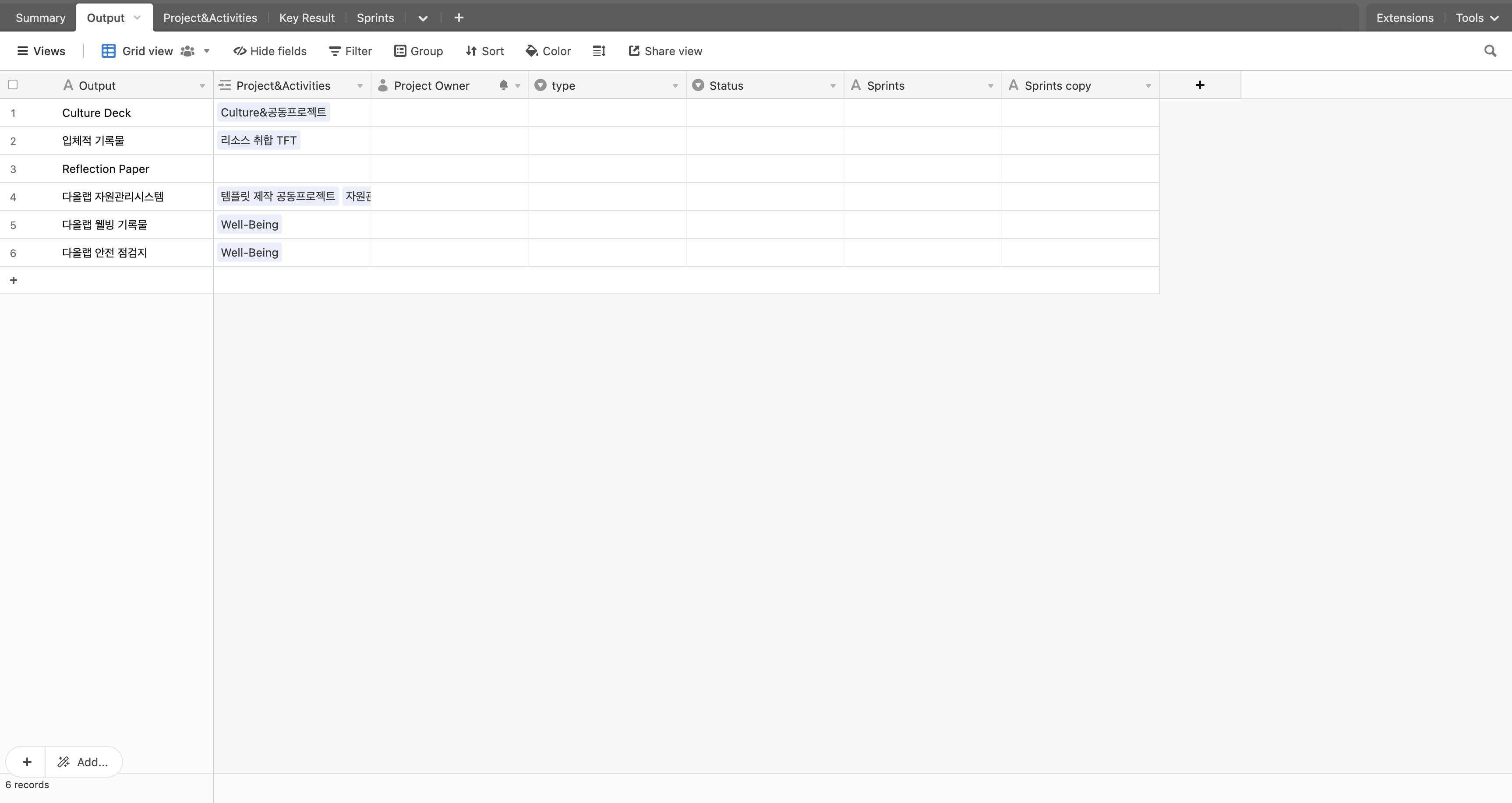This screenshot has width=1512, height=803.
Task: Open the Tools dropdown menu
Action: (1477, 18)
